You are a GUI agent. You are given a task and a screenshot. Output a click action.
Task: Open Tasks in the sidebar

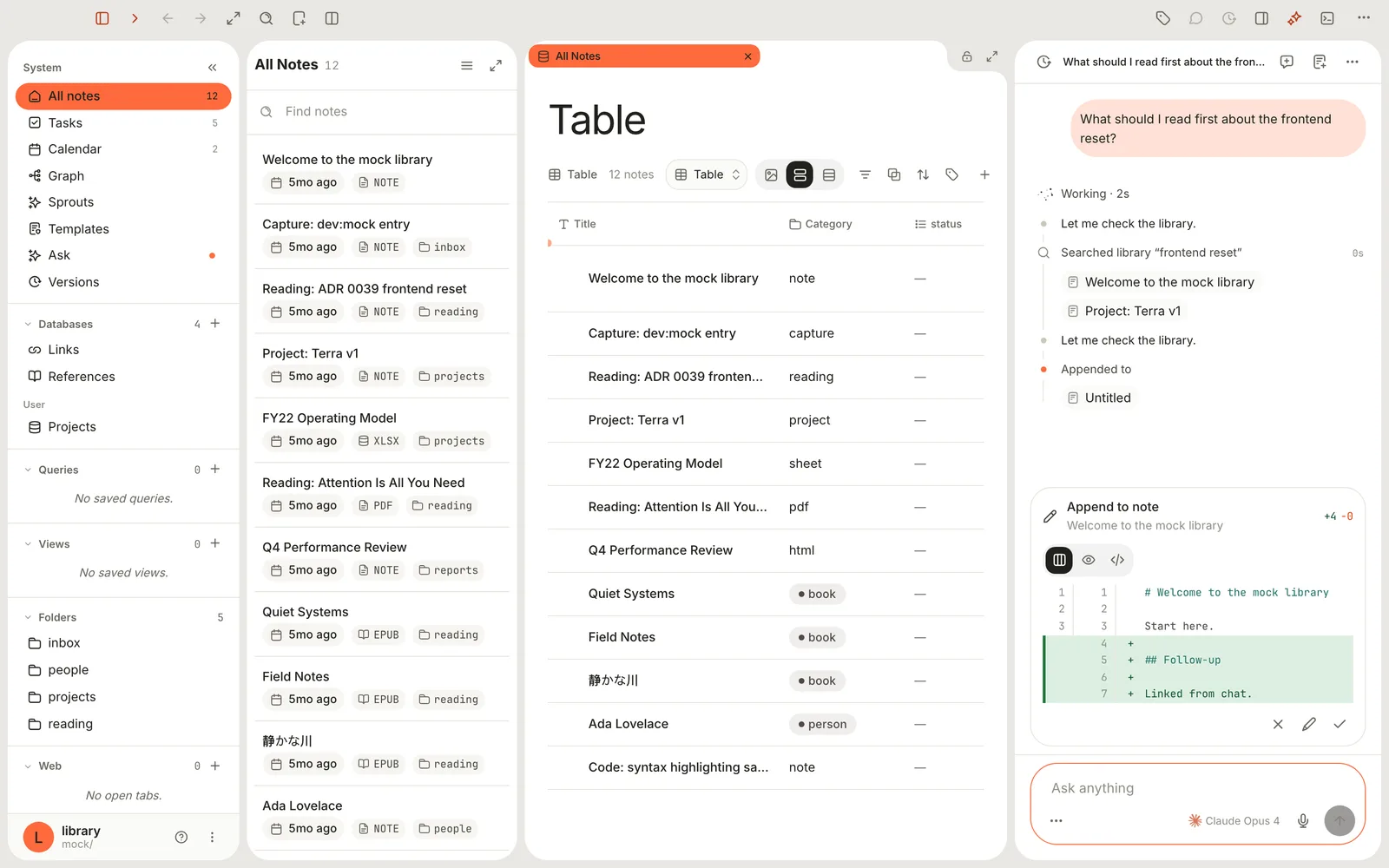click(123, 123)
